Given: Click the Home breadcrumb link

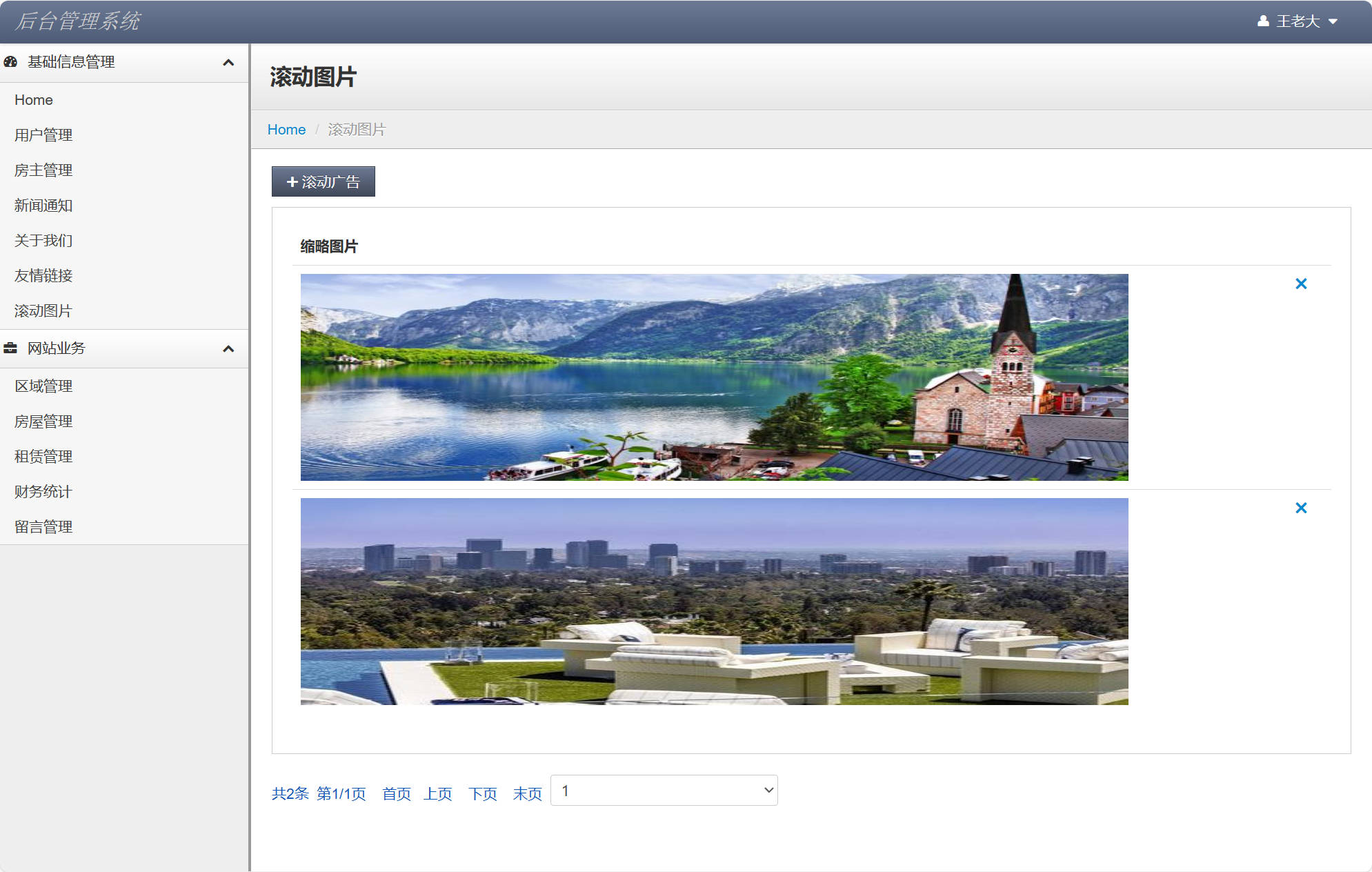Looking at the screenshot, I should [286, 129].
